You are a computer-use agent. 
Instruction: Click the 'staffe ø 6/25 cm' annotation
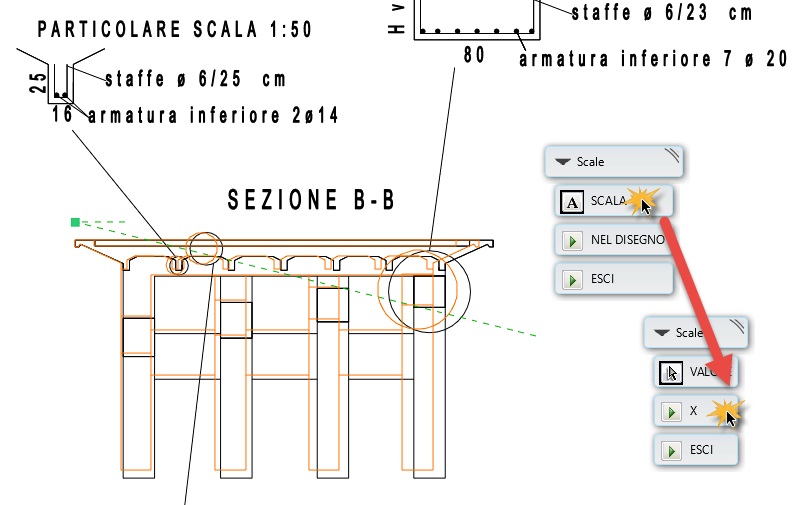(195, 79)
